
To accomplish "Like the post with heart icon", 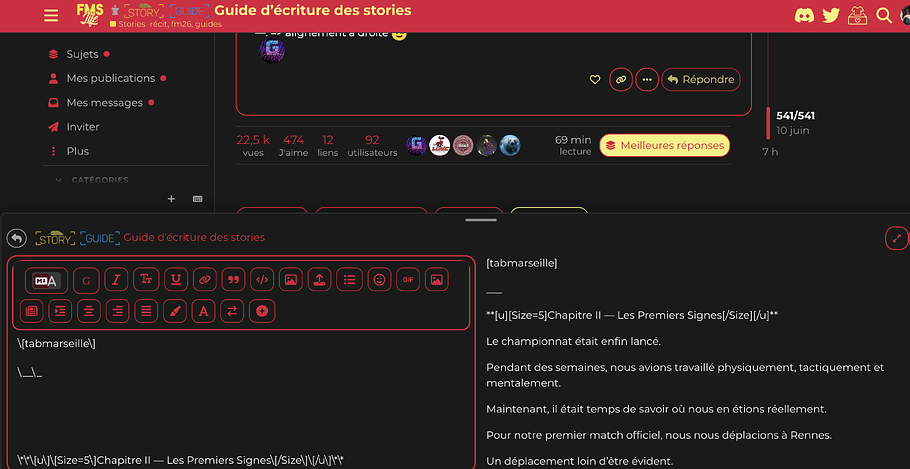I will pyautogui.click(x=595, y=80).
